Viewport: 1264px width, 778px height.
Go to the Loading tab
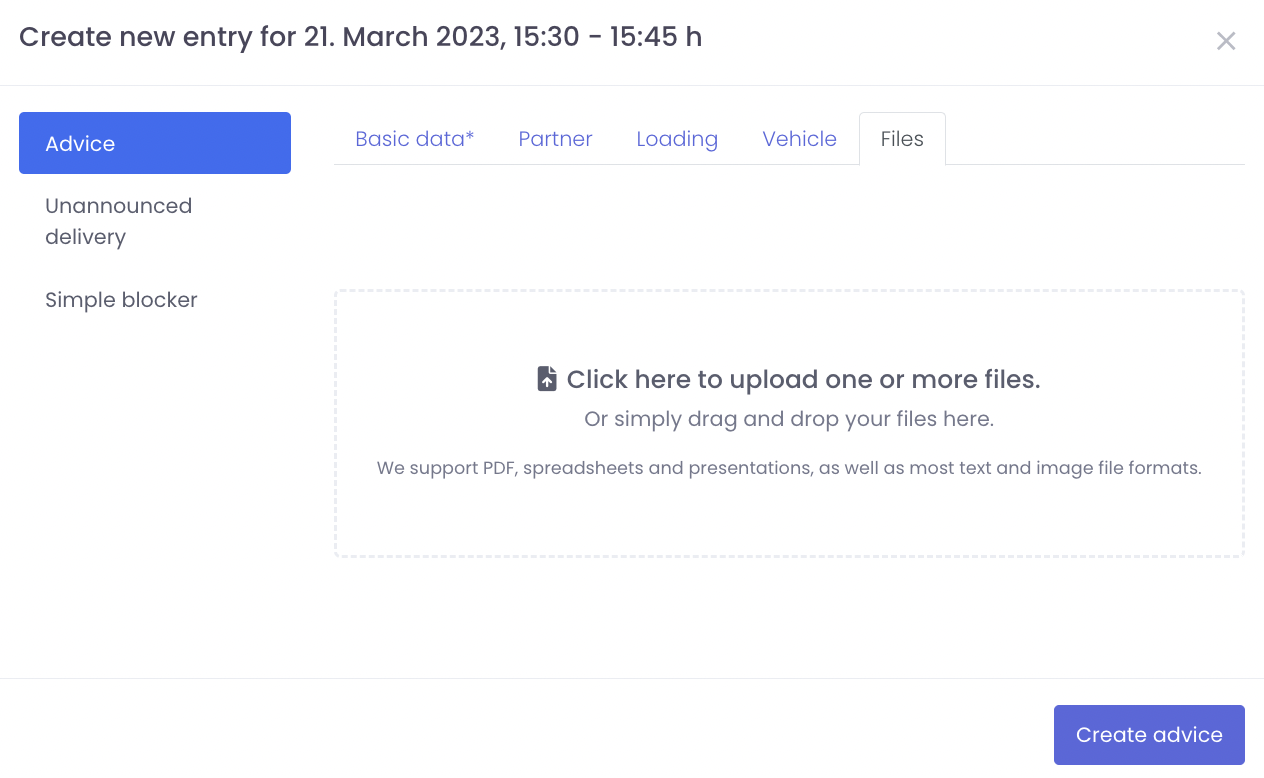tap(677, 139)
